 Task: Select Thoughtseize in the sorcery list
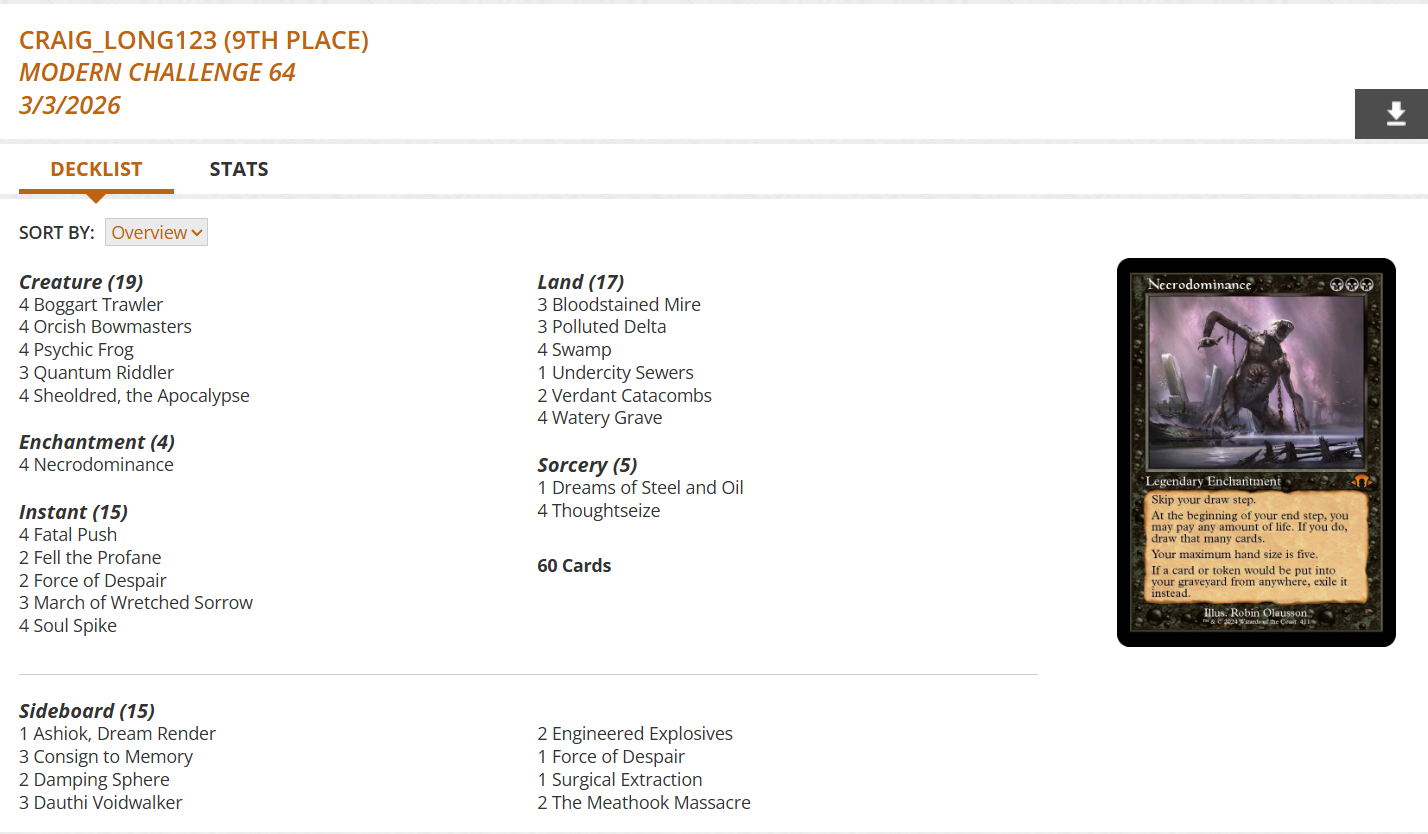(606, 511)
